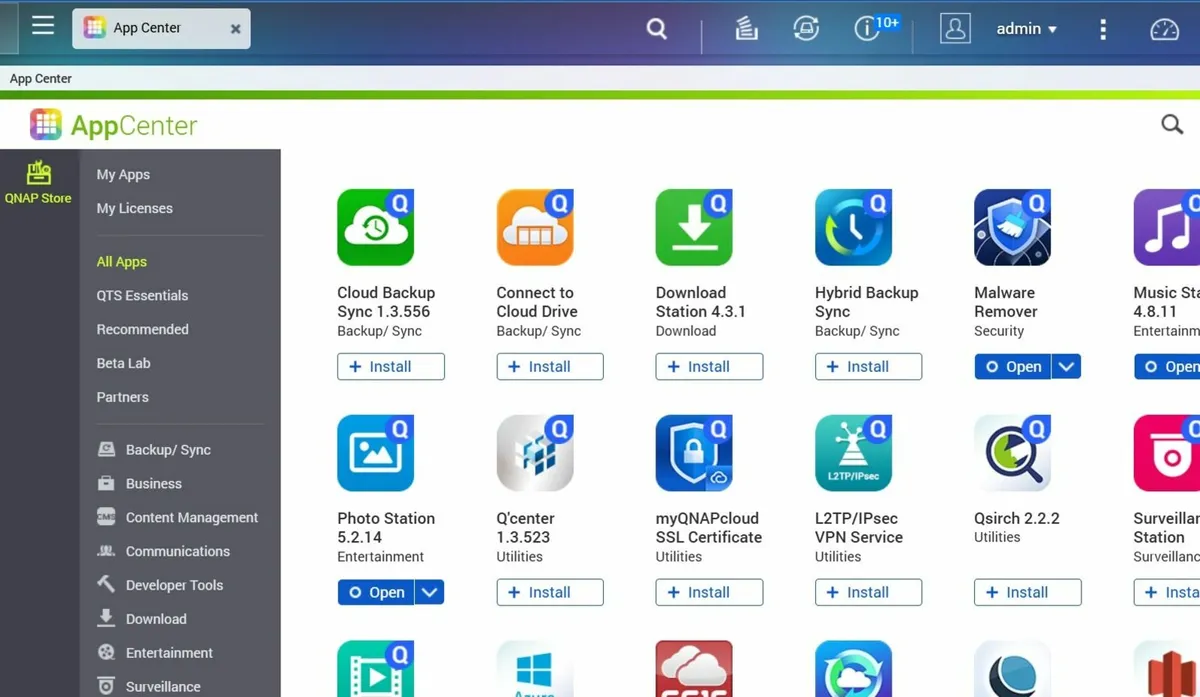Screen dimensions: 1200x697
Task: Click the Cloud Backup Sync app icon
Action: point(376,227)
